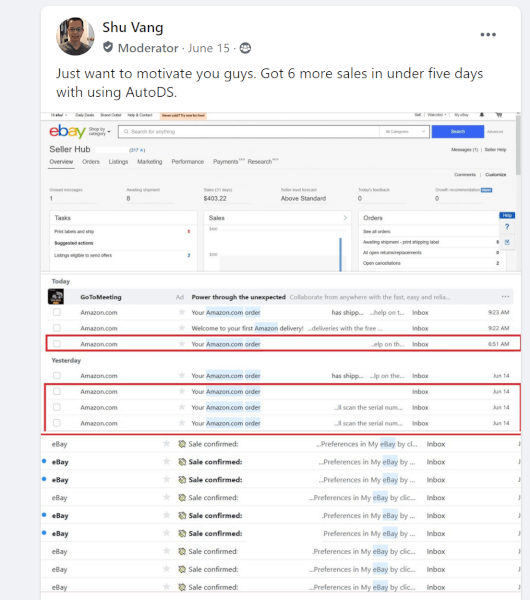Select the Overview tab
Viewport: 530px width, 600px height.
coord(61,162)
